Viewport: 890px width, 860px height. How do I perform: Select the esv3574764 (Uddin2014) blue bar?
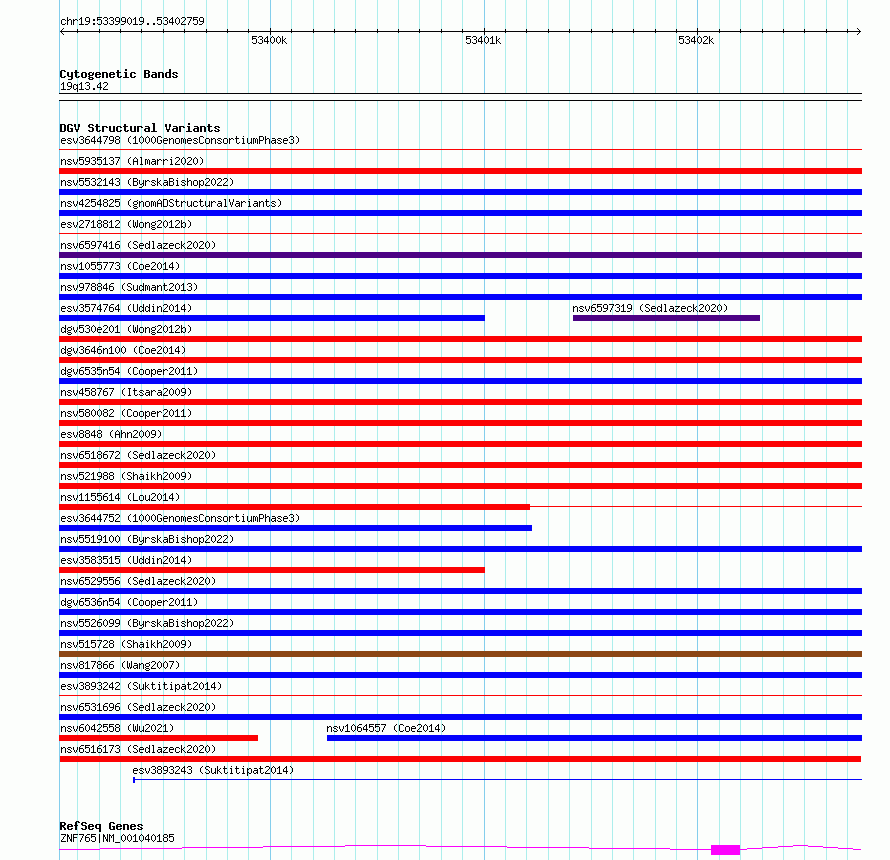click(x=272, y=318)
